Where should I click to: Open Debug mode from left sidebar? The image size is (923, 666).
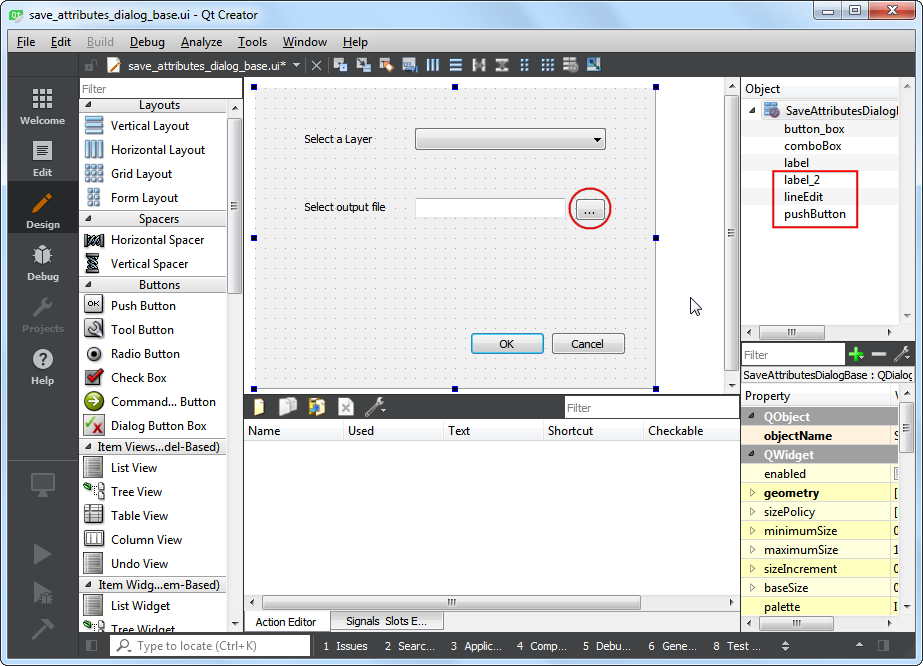[42, 262]
